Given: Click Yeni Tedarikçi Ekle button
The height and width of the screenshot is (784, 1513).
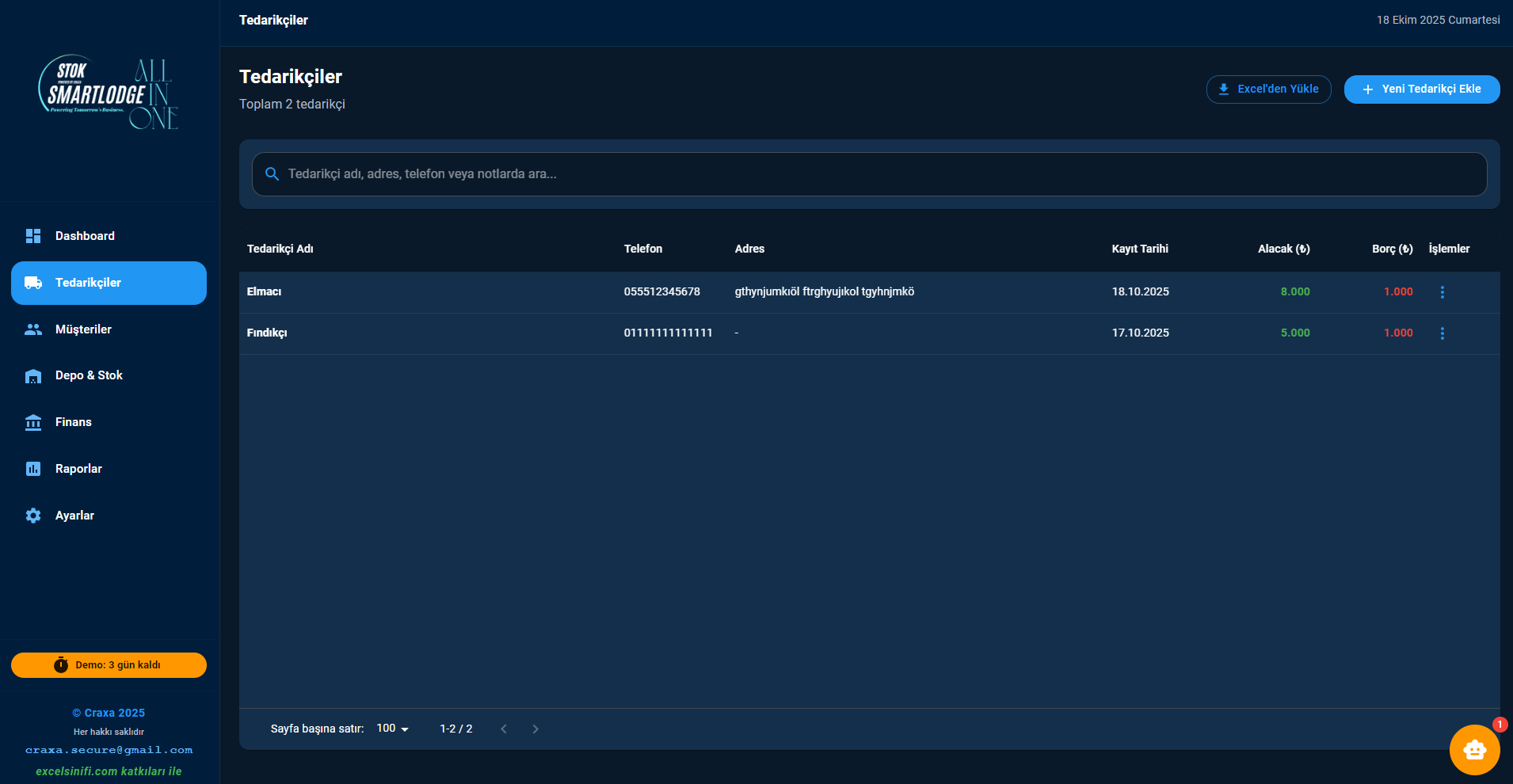Looking at the screenshot, I should pyautogui.click(x=1421, y=89).
